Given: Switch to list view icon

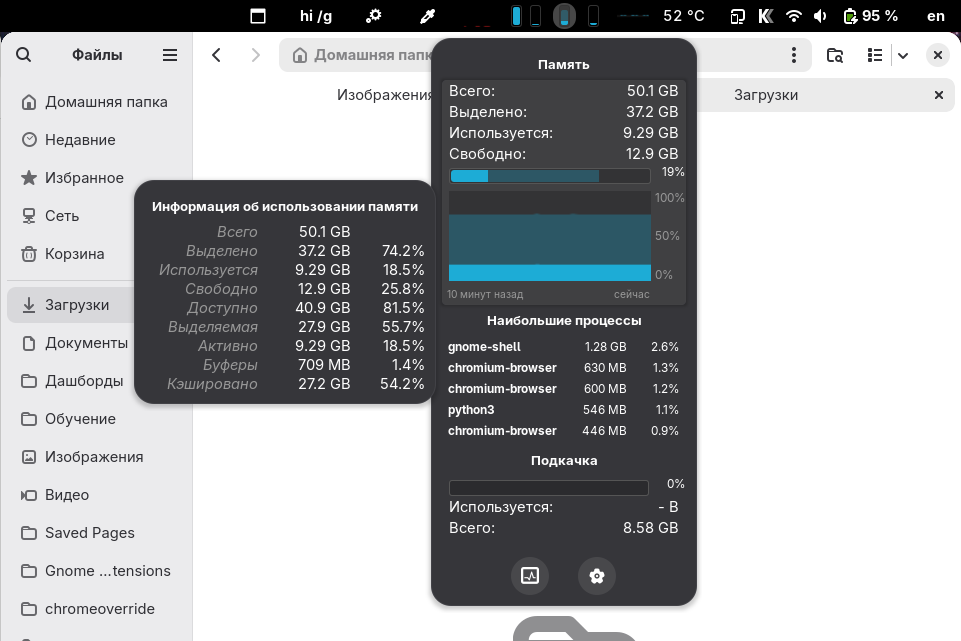Looking at the screenshot, I should coord(875,55).
